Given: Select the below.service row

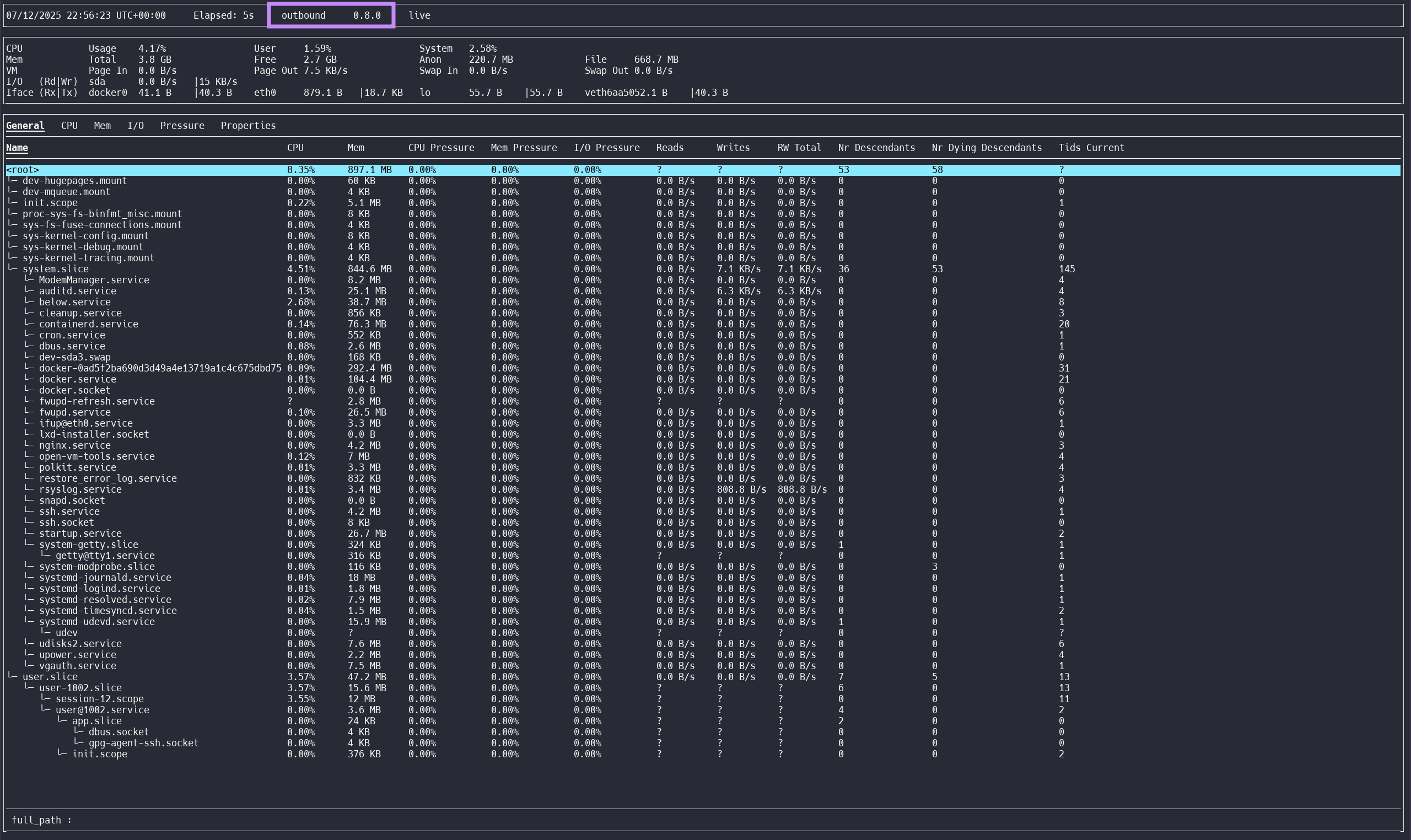Looking at the screenshot, I should click(75, 302).
